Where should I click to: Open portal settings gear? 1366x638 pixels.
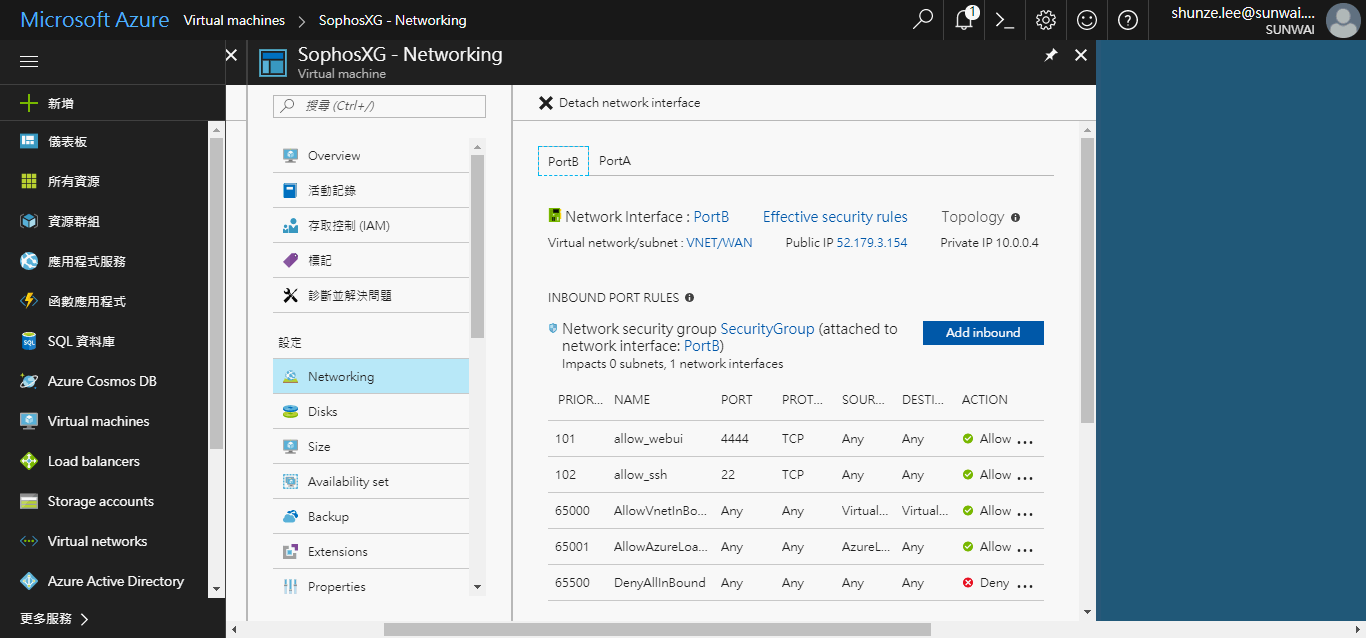(x=1046, y=20)
